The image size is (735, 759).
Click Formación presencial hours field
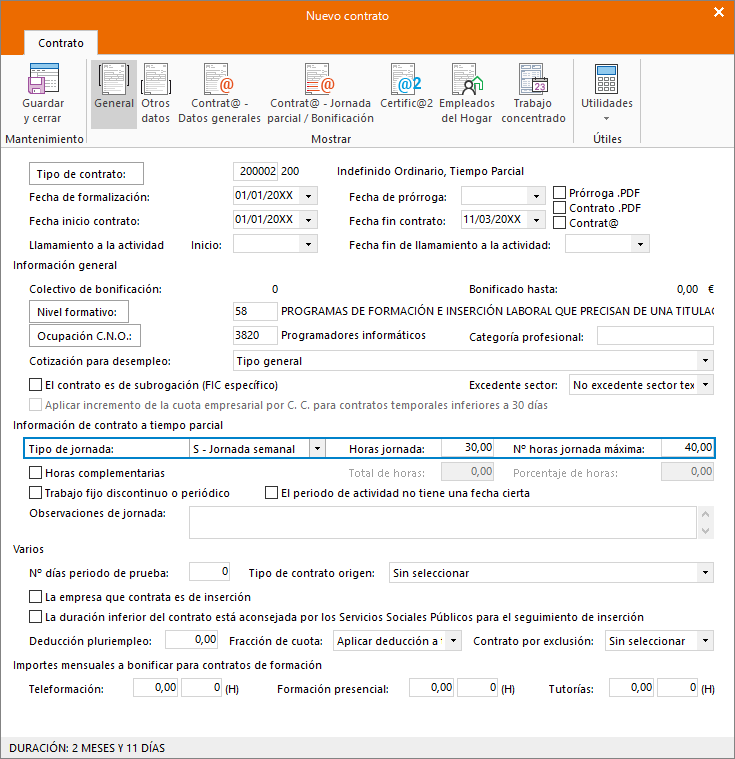pos(478,688)
